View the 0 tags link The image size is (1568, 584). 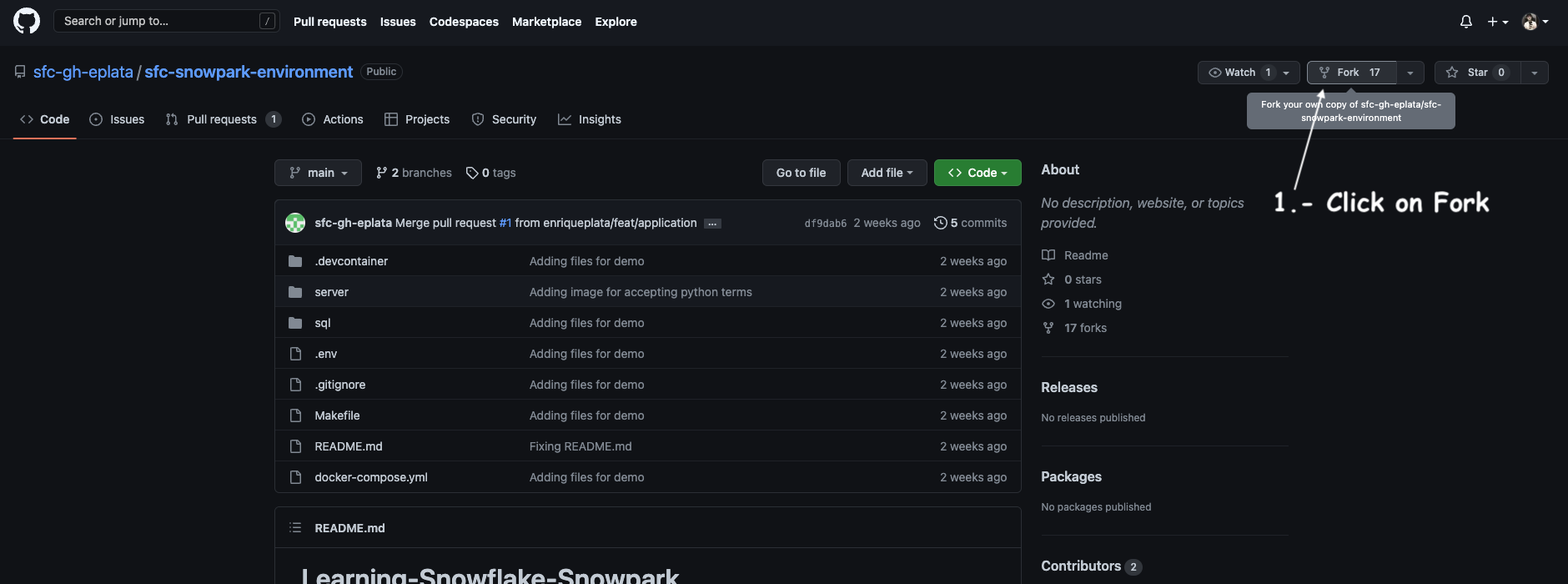click(490, 173)
